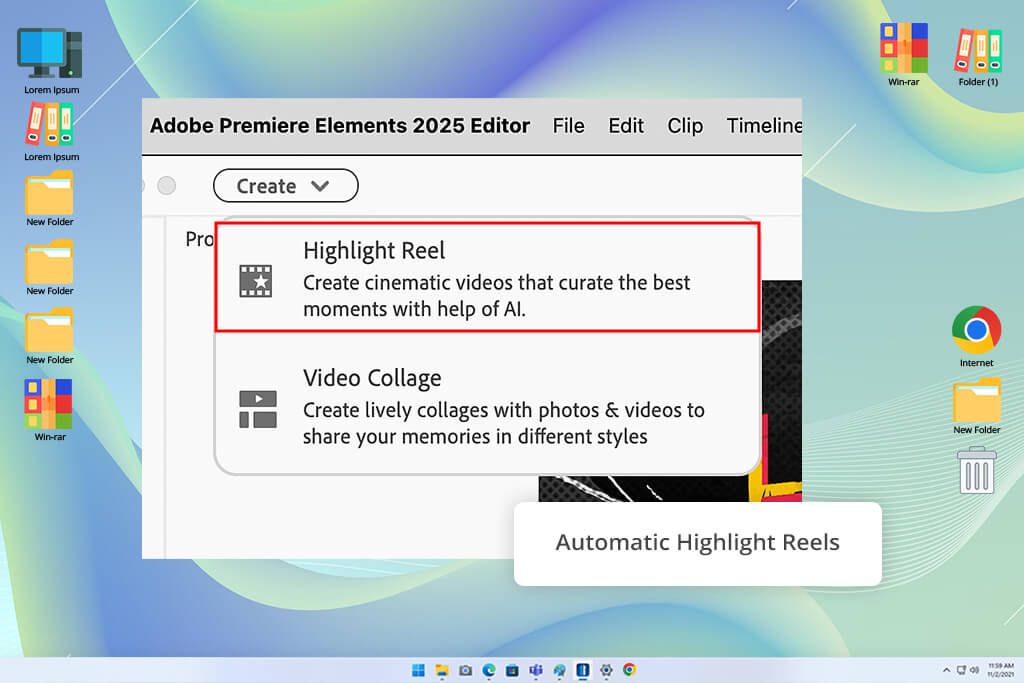Screen dimensions: 1024x683
Task: Launch Microsoft Edge from the taskbar
Action: pos(488,670)
